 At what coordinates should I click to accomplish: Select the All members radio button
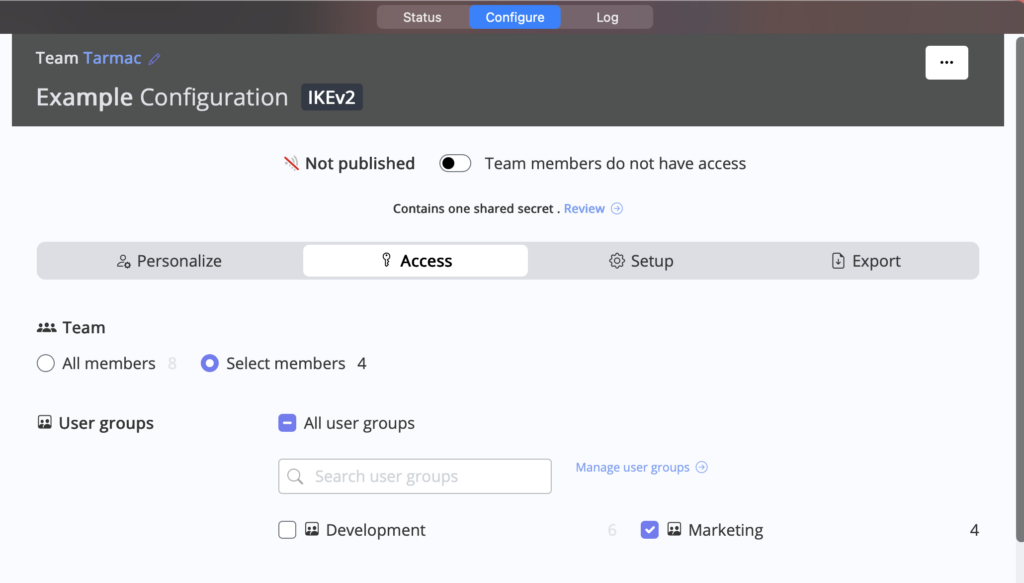coord(45,363)
